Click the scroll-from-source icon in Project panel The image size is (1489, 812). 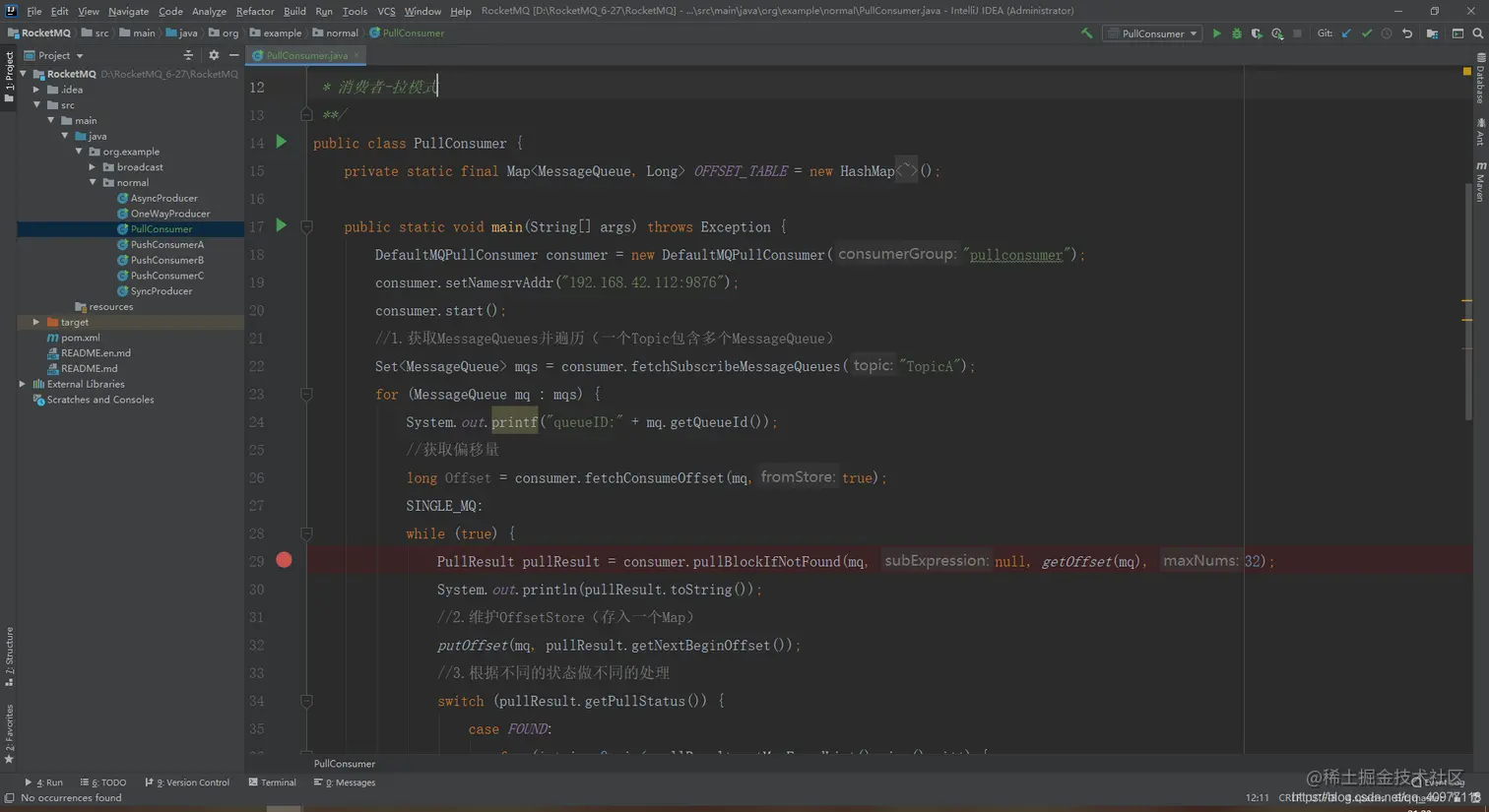pyautogui.click(x=186, y=55)
